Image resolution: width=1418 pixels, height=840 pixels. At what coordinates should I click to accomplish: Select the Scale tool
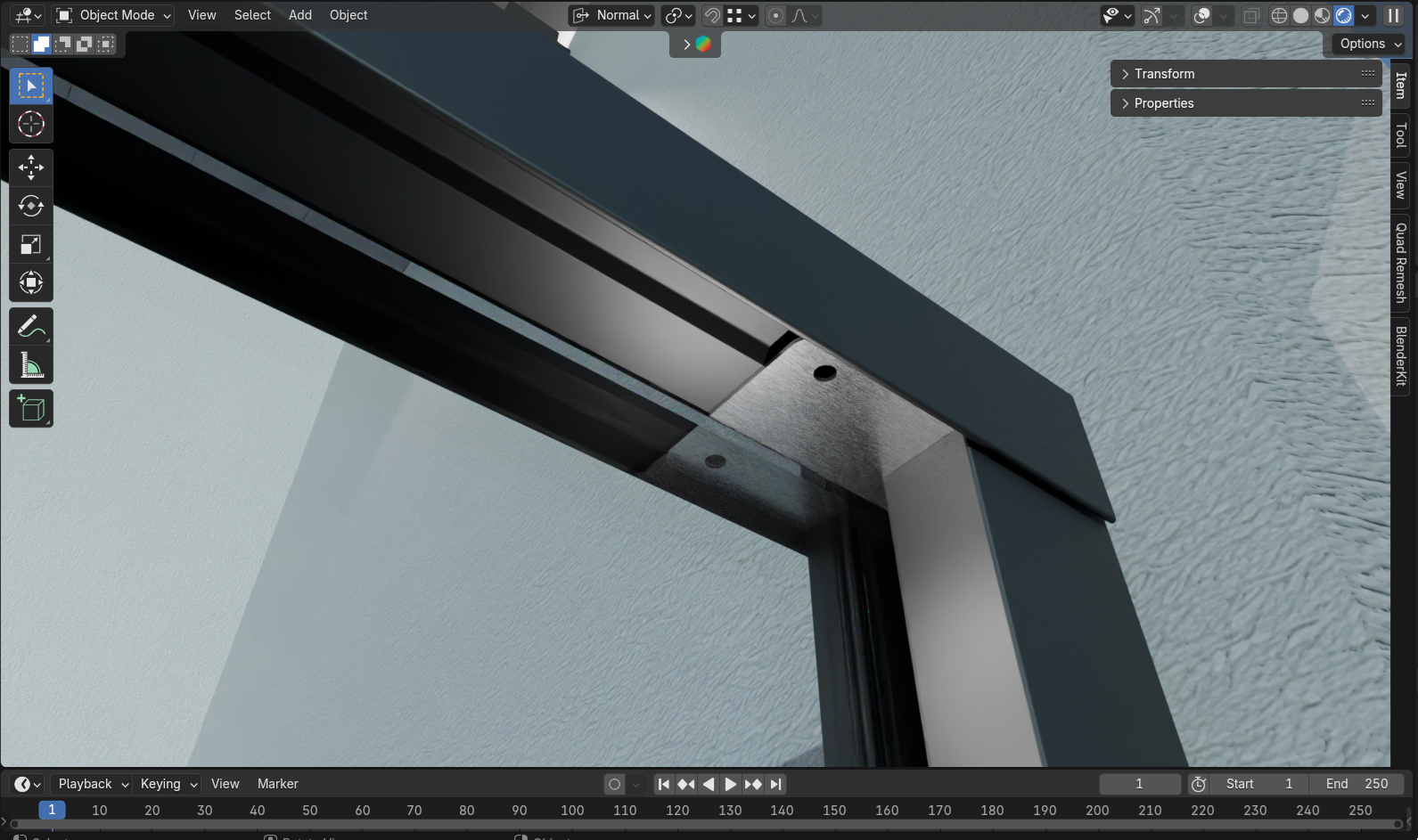coord(31,245)
